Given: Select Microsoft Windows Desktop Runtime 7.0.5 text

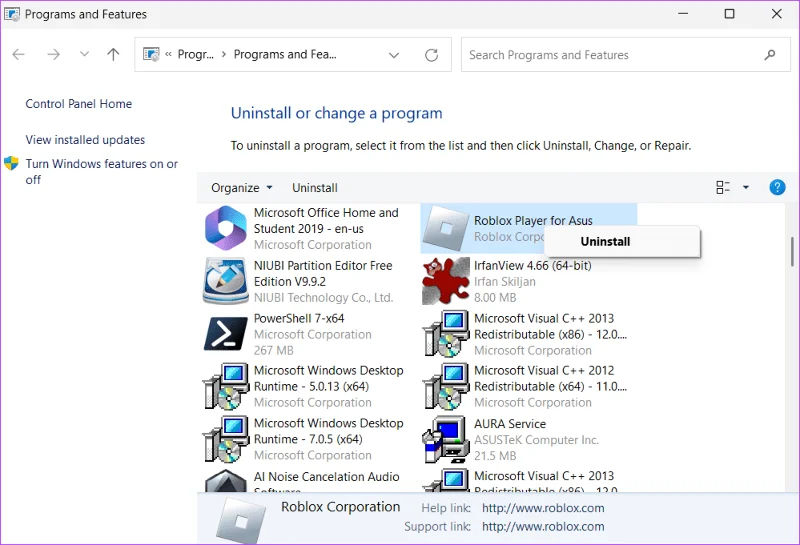Looking at the screenshot, I should (x=329, y=431).
